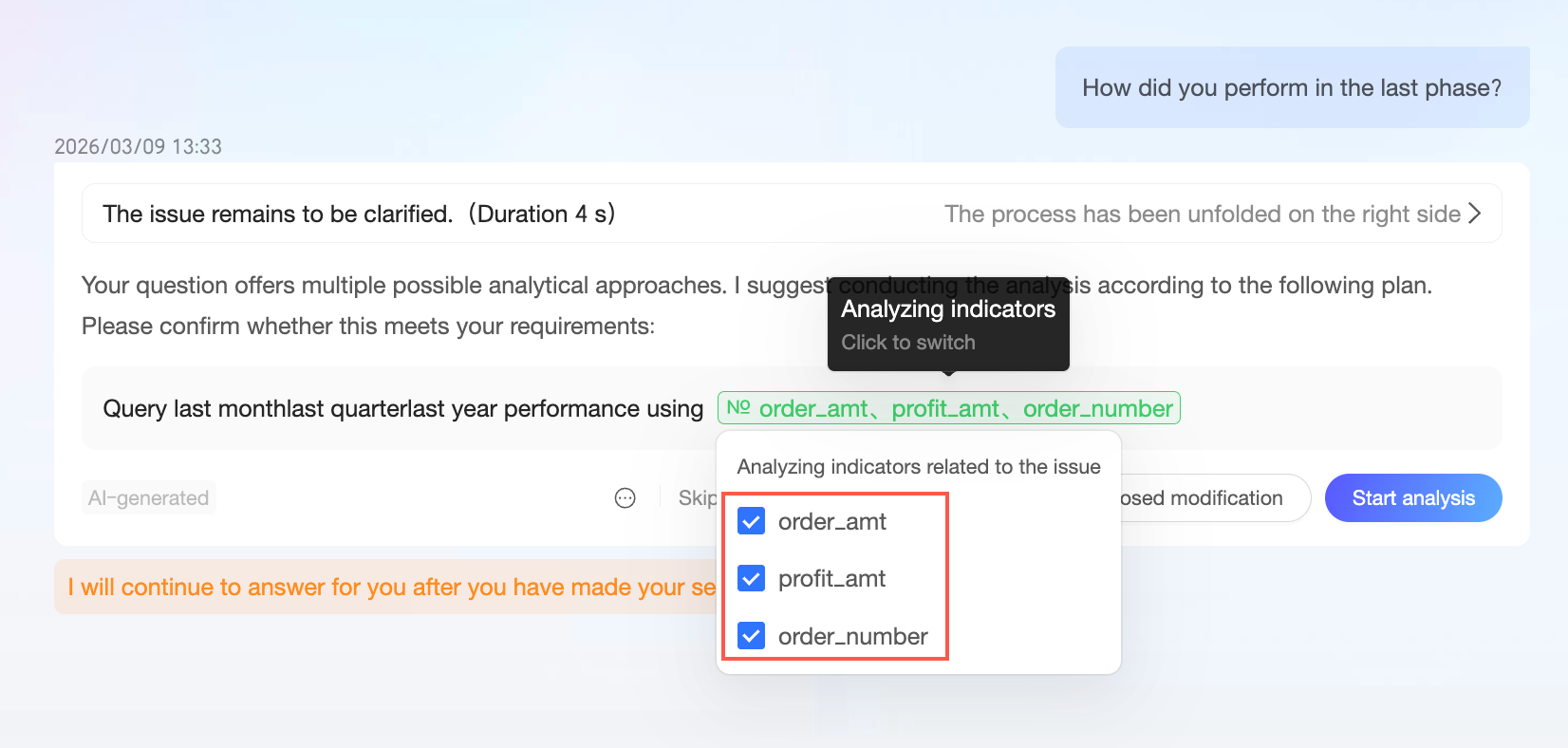Uncheck the order_amt checkbox
The width and height of the screenshot is (1568, 748).
(x=752, y=521)
